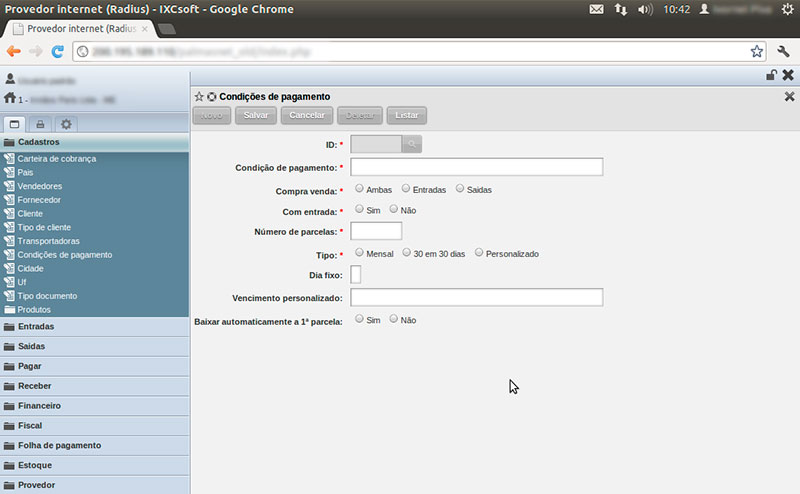Open Uf menu item
Screen dimensions: 800x494
[x=21, y=283]
